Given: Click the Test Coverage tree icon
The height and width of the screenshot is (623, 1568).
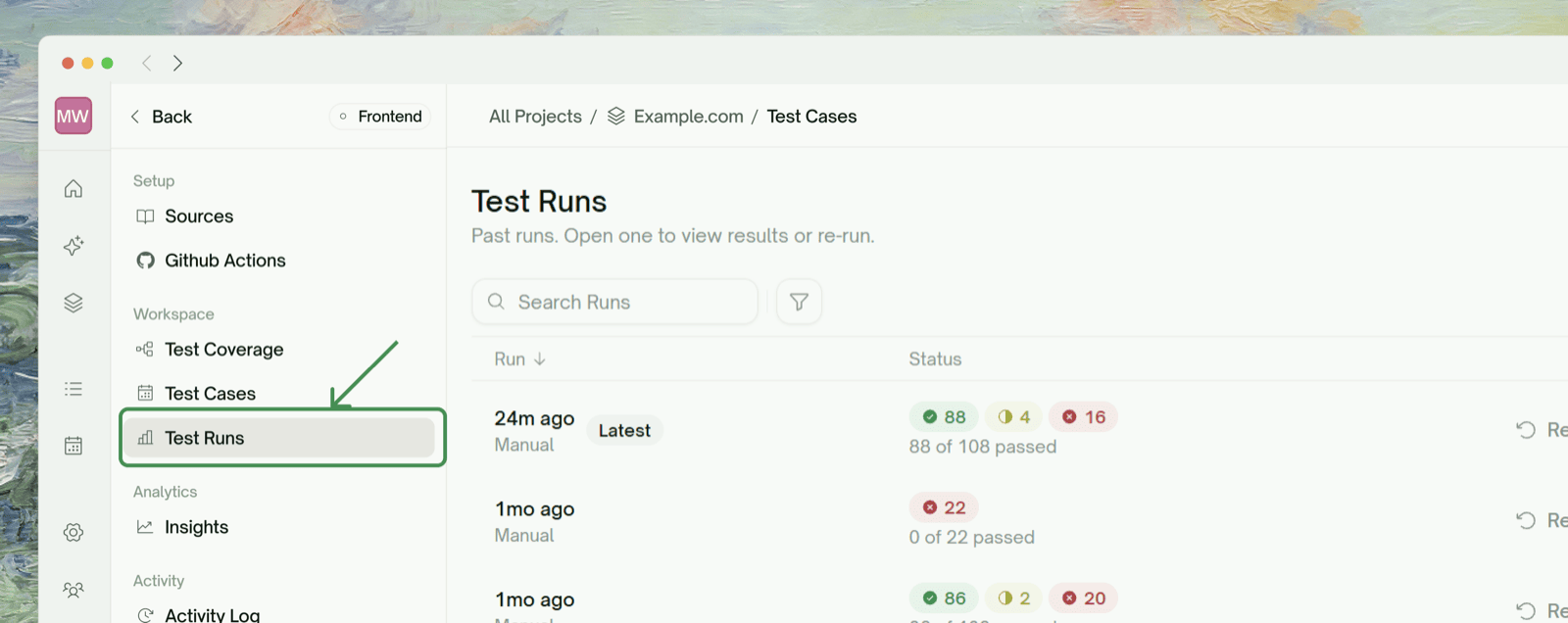Looking at the screenshot, I should point(145,350).
